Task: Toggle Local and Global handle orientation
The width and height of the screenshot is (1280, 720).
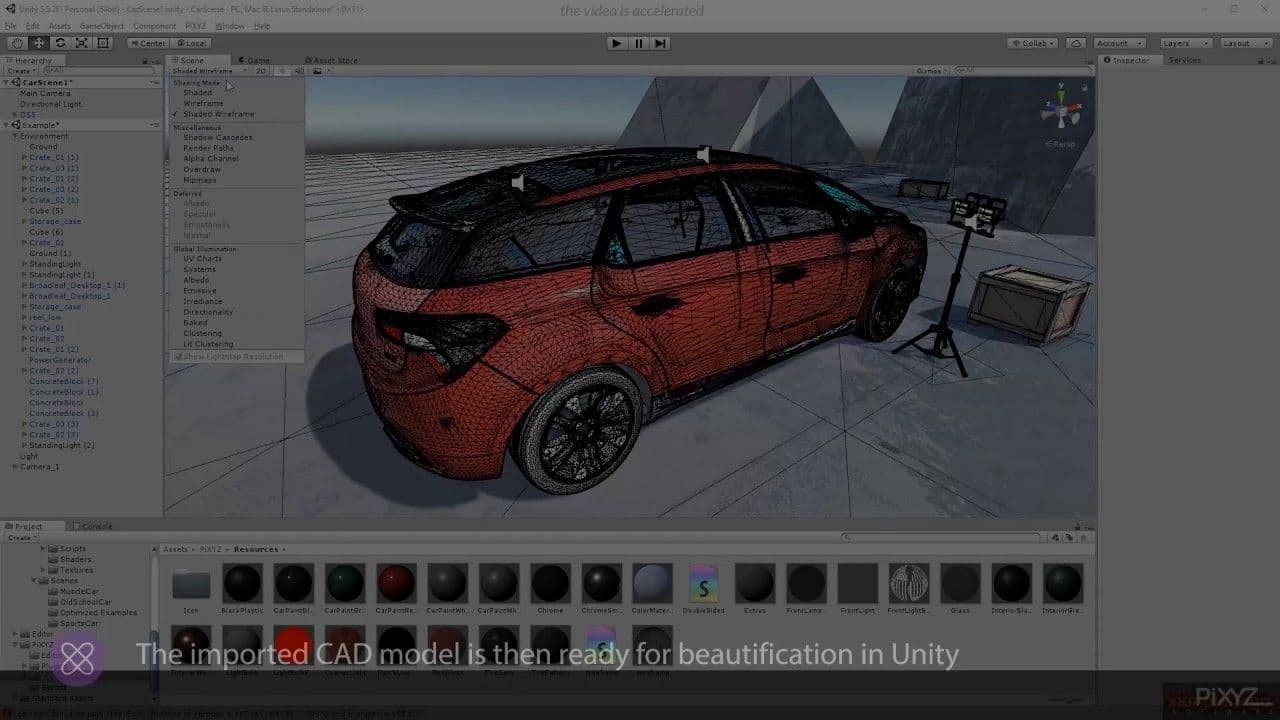Action: point(190,43)
